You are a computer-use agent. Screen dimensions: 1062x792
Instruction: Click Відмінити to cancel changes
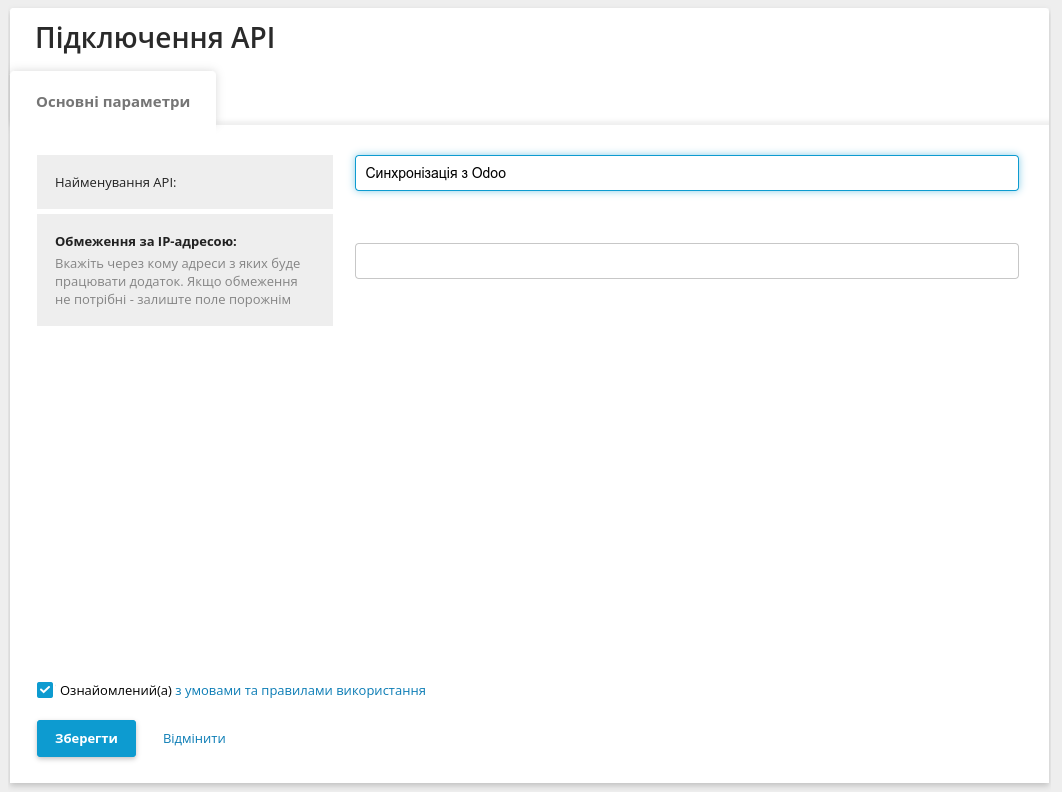coord(193,738)
